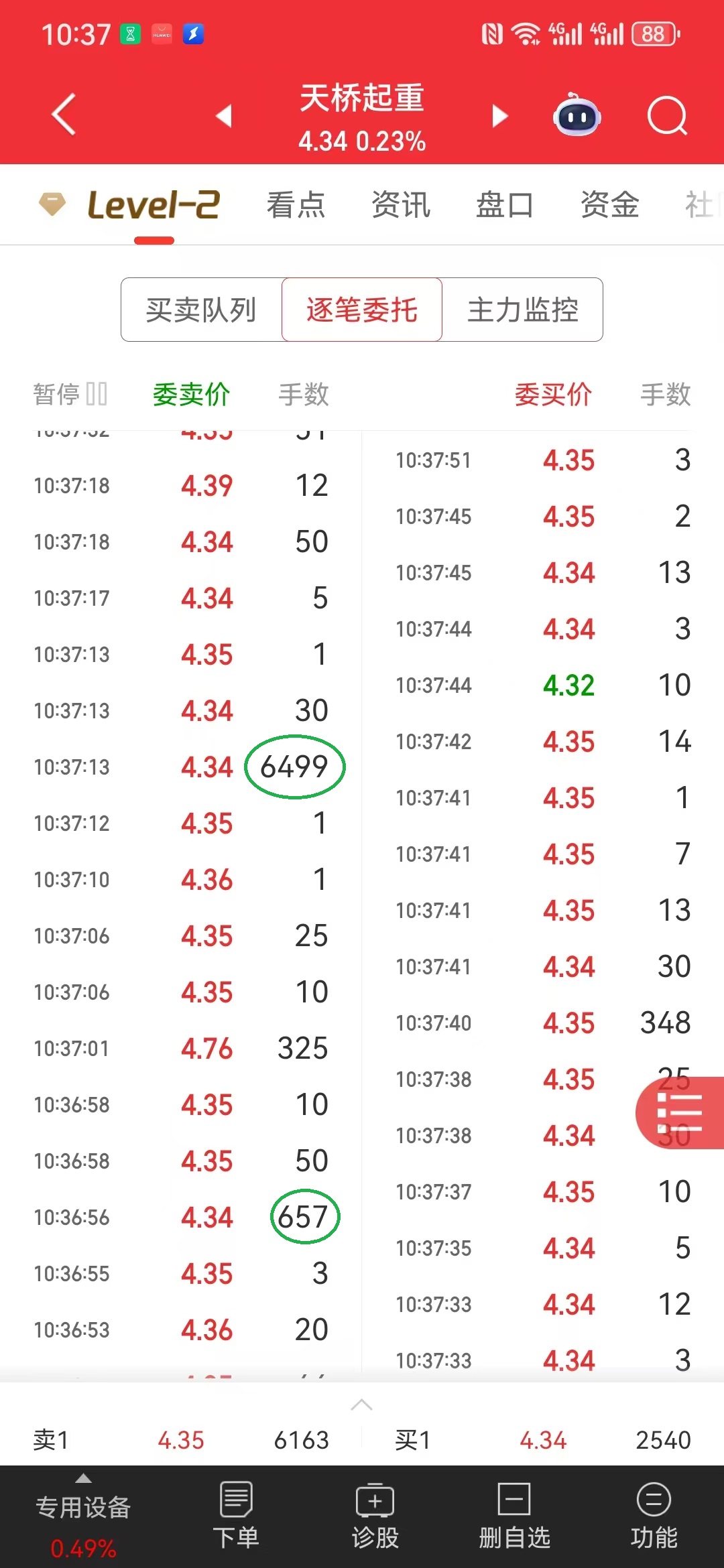Expand order book with up chevron
The height and width of the screenshot is (1568, 724).
click(362, 1405)
